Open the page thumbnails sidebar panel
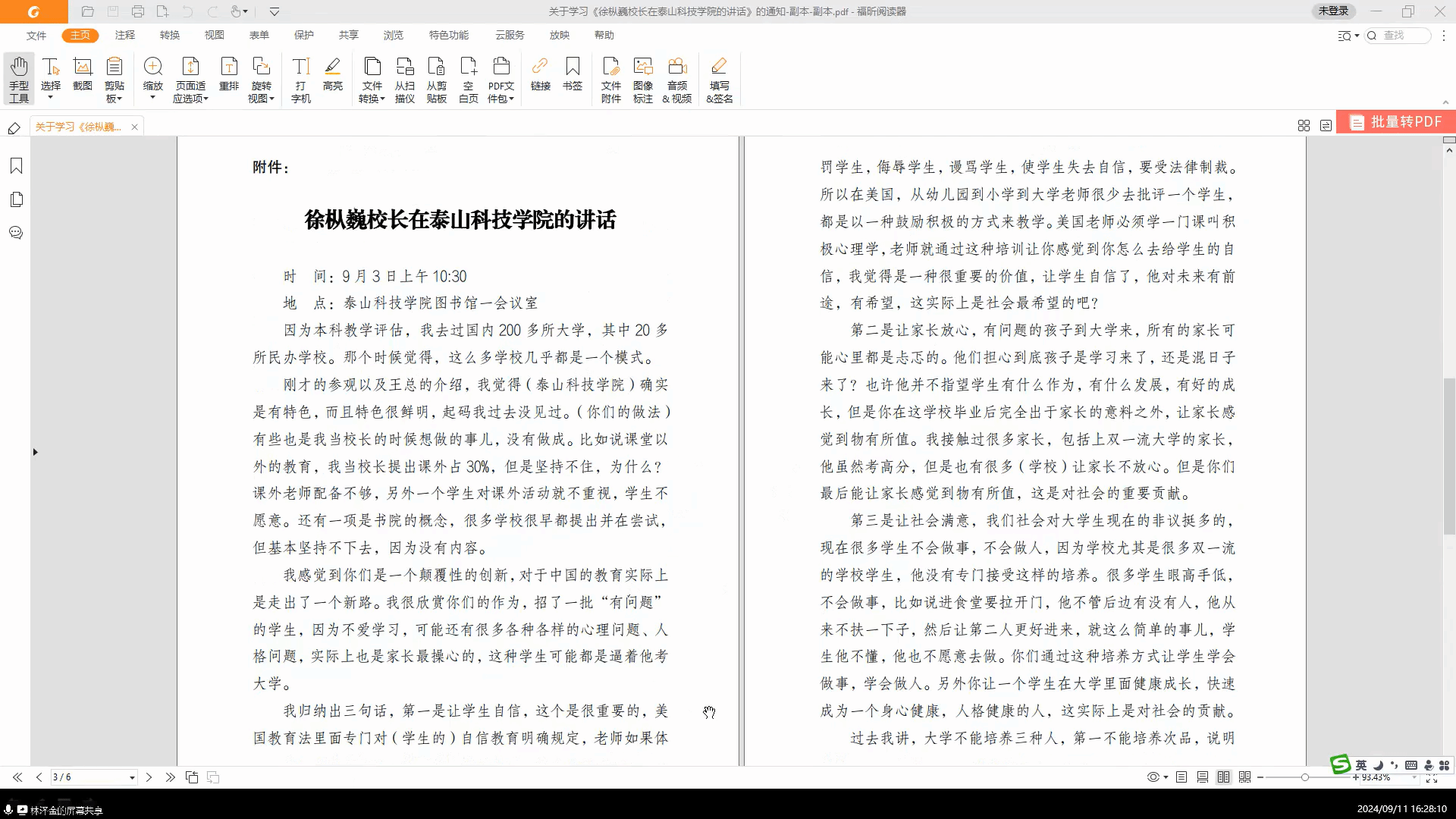Screen dimensions: 1456x819 16,199
